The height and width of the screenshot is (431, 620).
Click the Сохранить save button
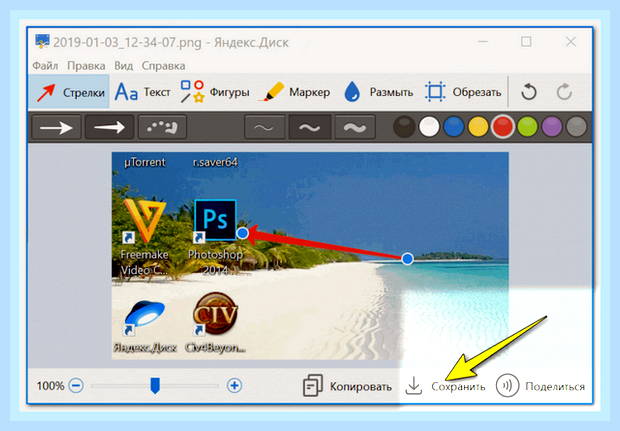click(445, 386)
